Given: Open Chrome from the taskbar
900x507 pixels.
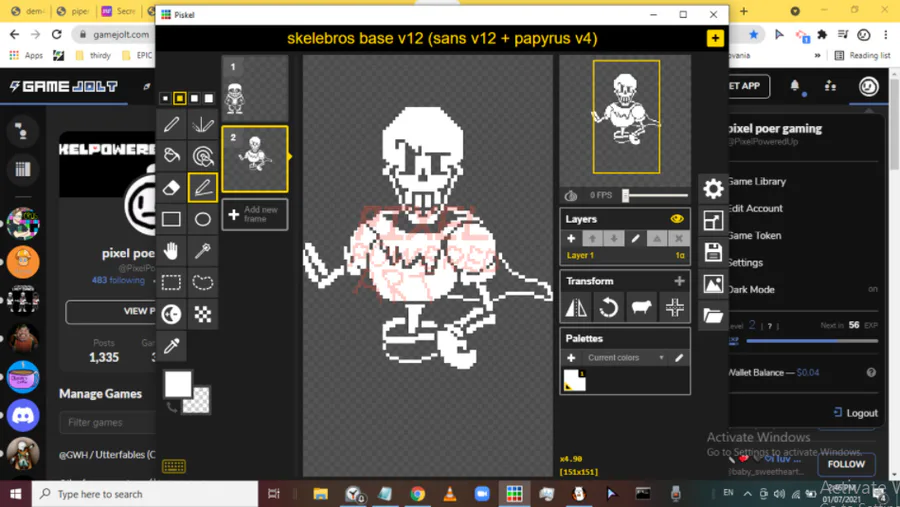Looking at the screenshot, I should point(417,494).
